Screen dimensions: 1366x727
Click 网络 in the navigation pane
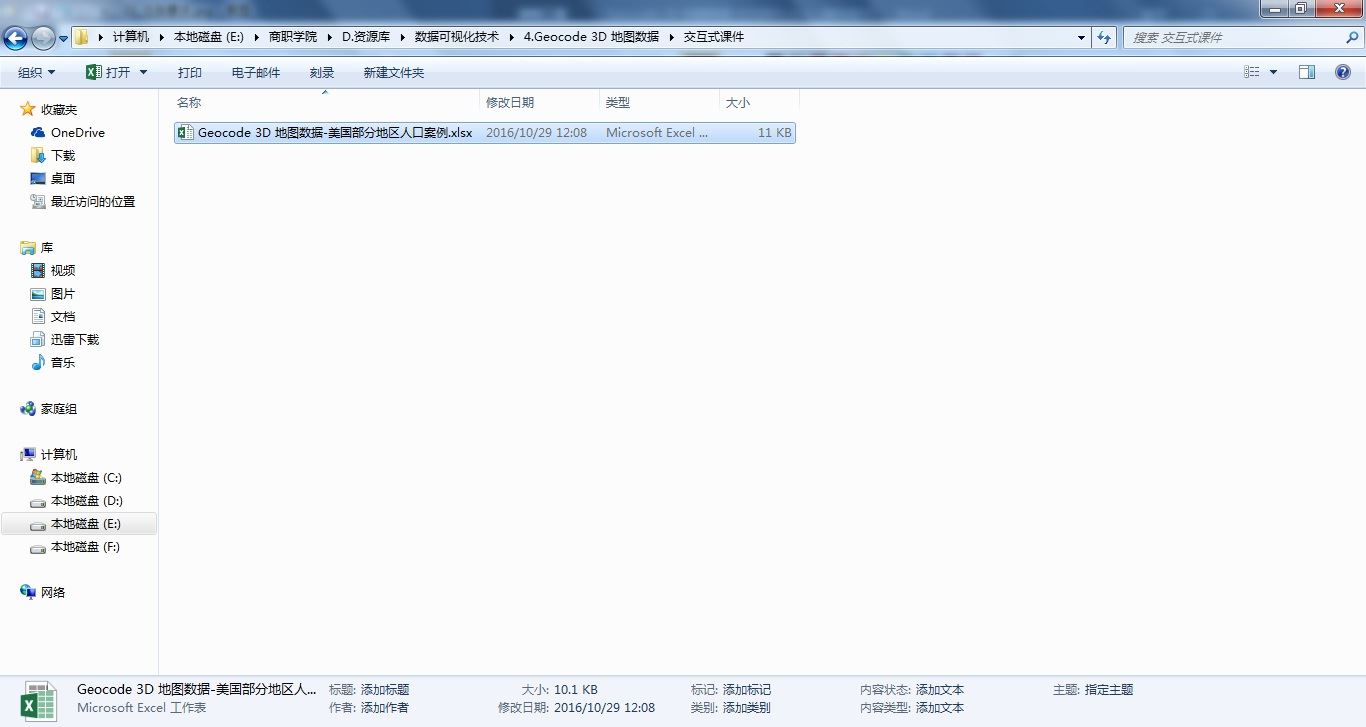coord(53,592)
